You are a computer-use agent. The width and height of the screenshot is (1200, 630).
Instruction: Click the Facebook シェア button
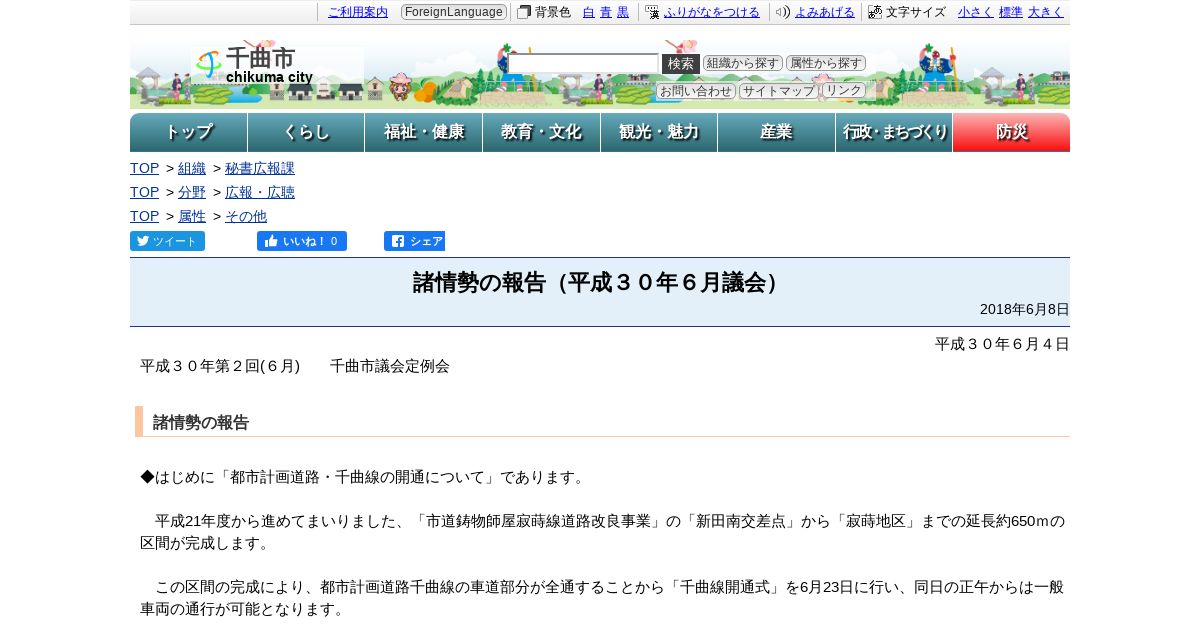[414, 241]
